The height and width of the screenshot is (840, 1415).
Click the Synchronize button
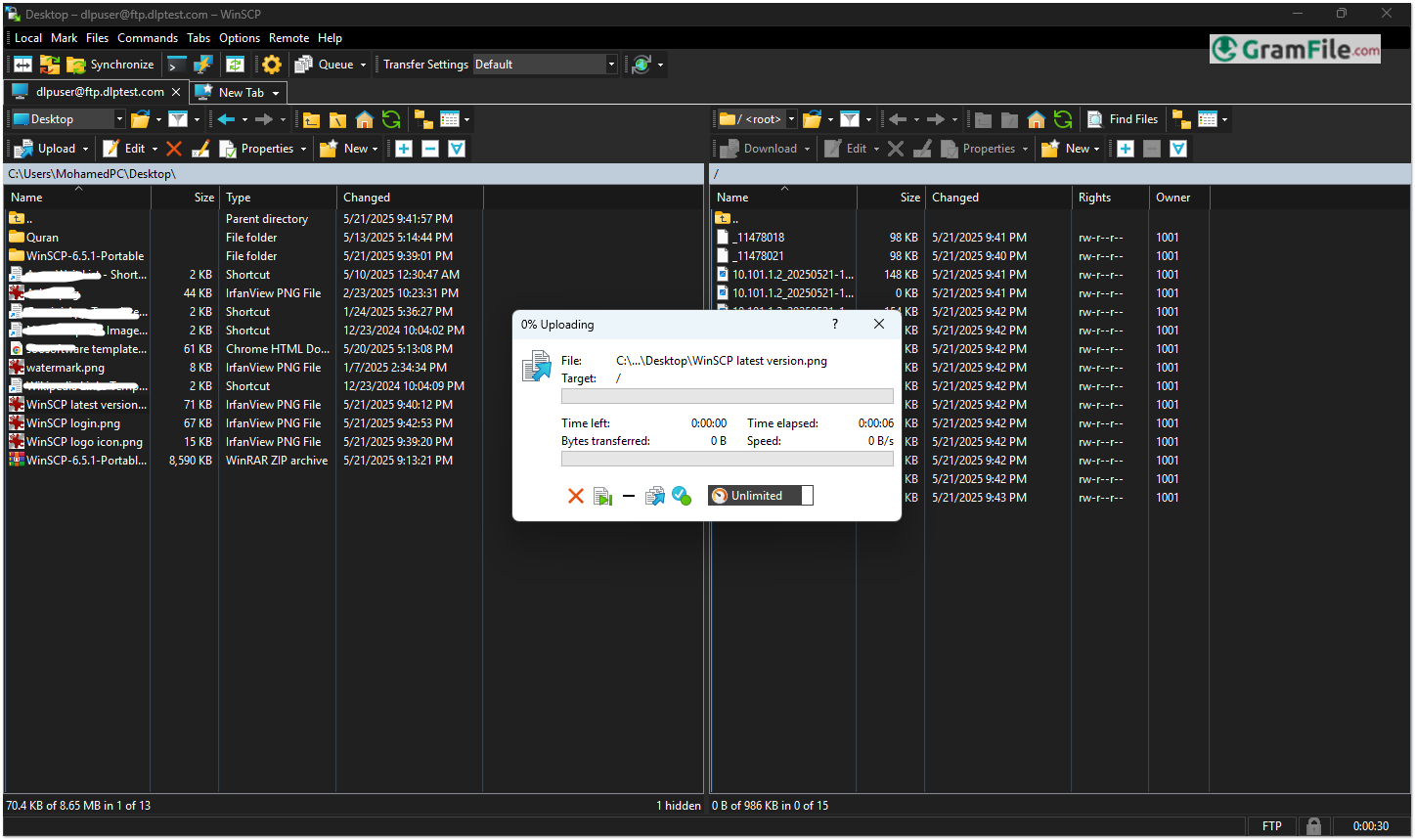pyautogui.click(x=111, y=65)
